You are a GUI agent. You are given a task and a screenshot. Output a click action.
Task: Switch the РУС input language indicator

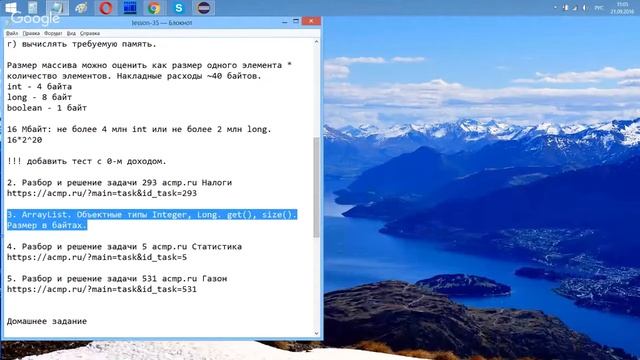tap(599, 8)
